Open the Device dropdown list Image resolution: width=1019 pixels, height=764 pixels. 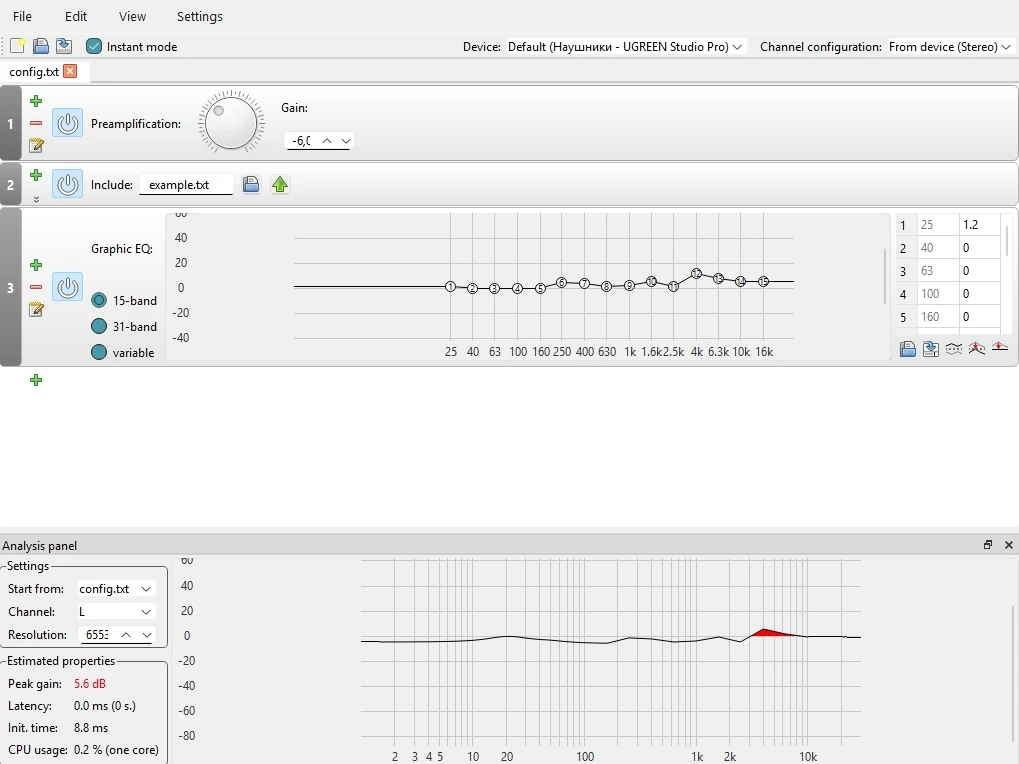click(x=626, y=47)
